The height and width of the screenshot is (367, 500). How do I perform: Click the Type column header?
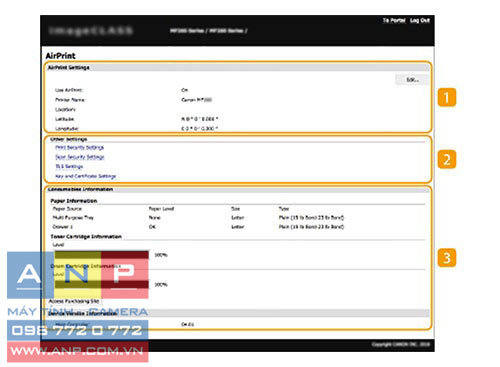pos(284,209)
